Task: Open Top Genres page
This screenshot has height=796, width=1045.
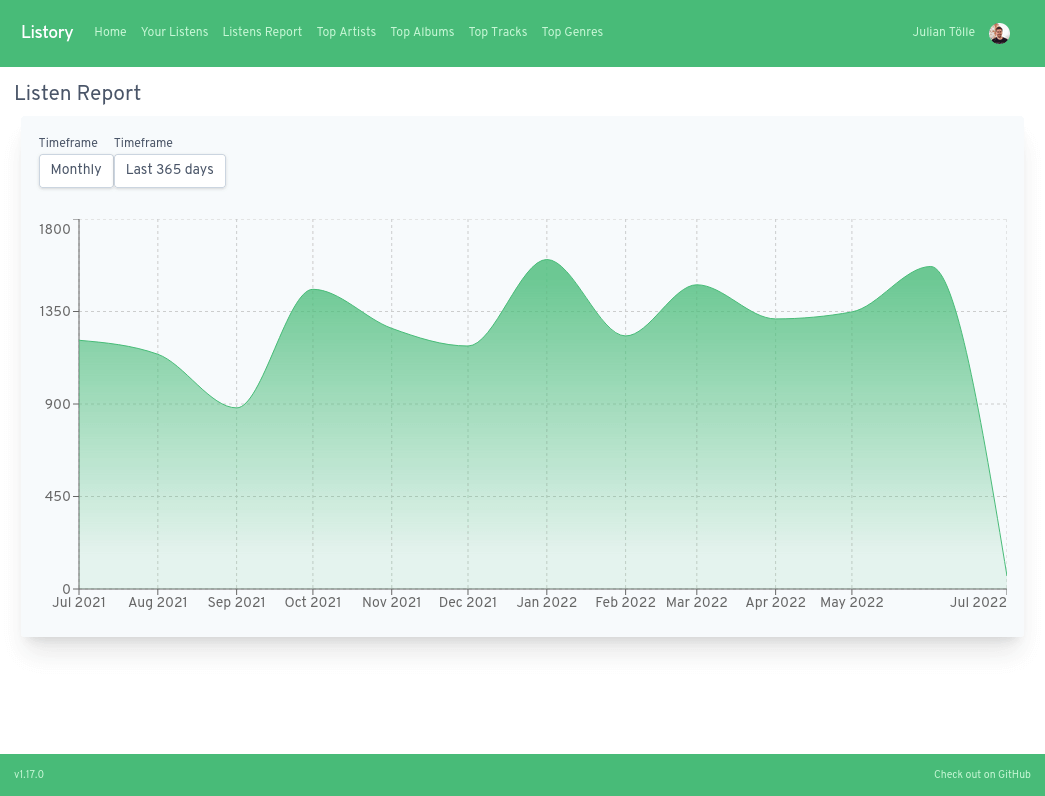Action: pos(572,32)
